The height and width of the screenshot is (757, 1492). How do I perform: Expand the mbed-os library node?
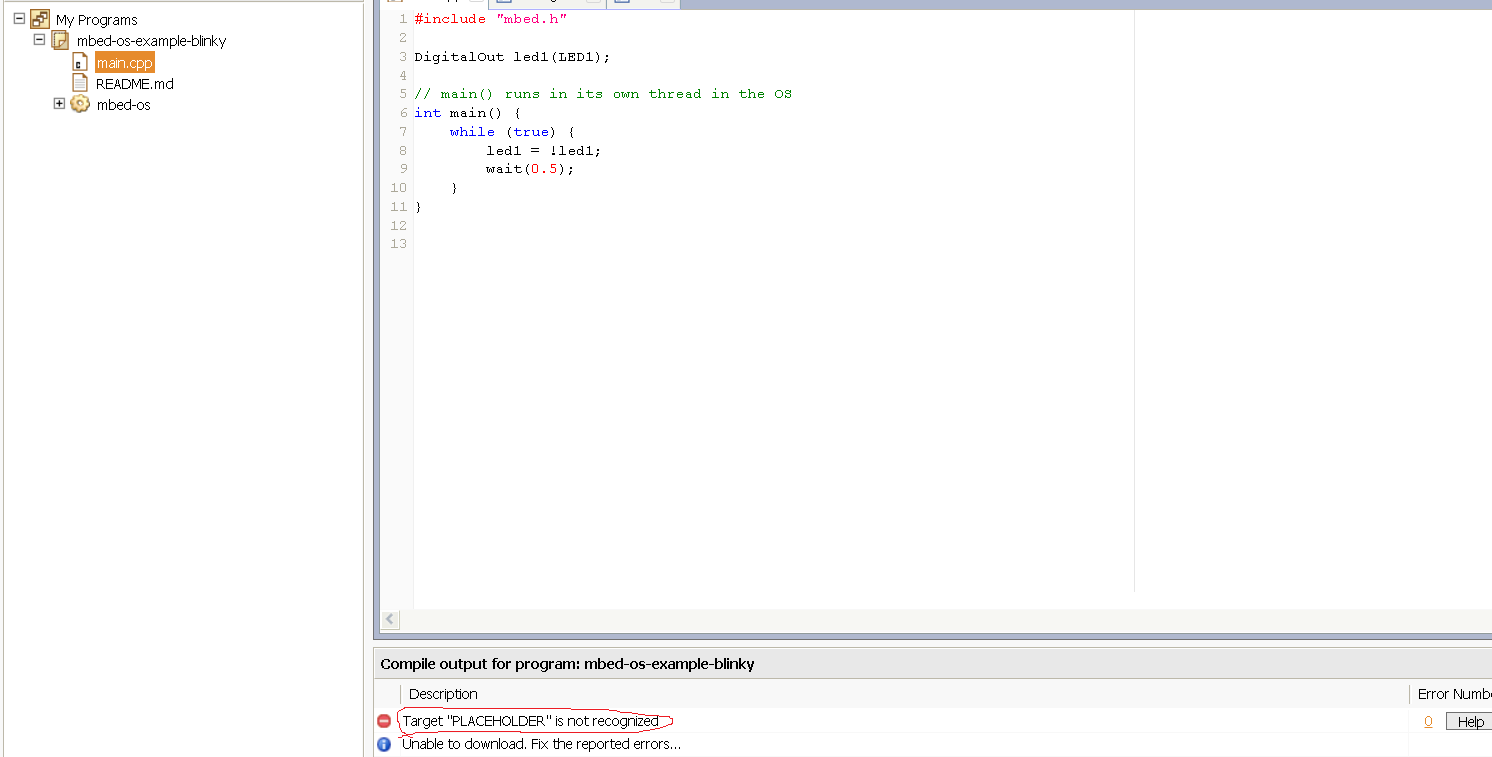pos(59,103)
